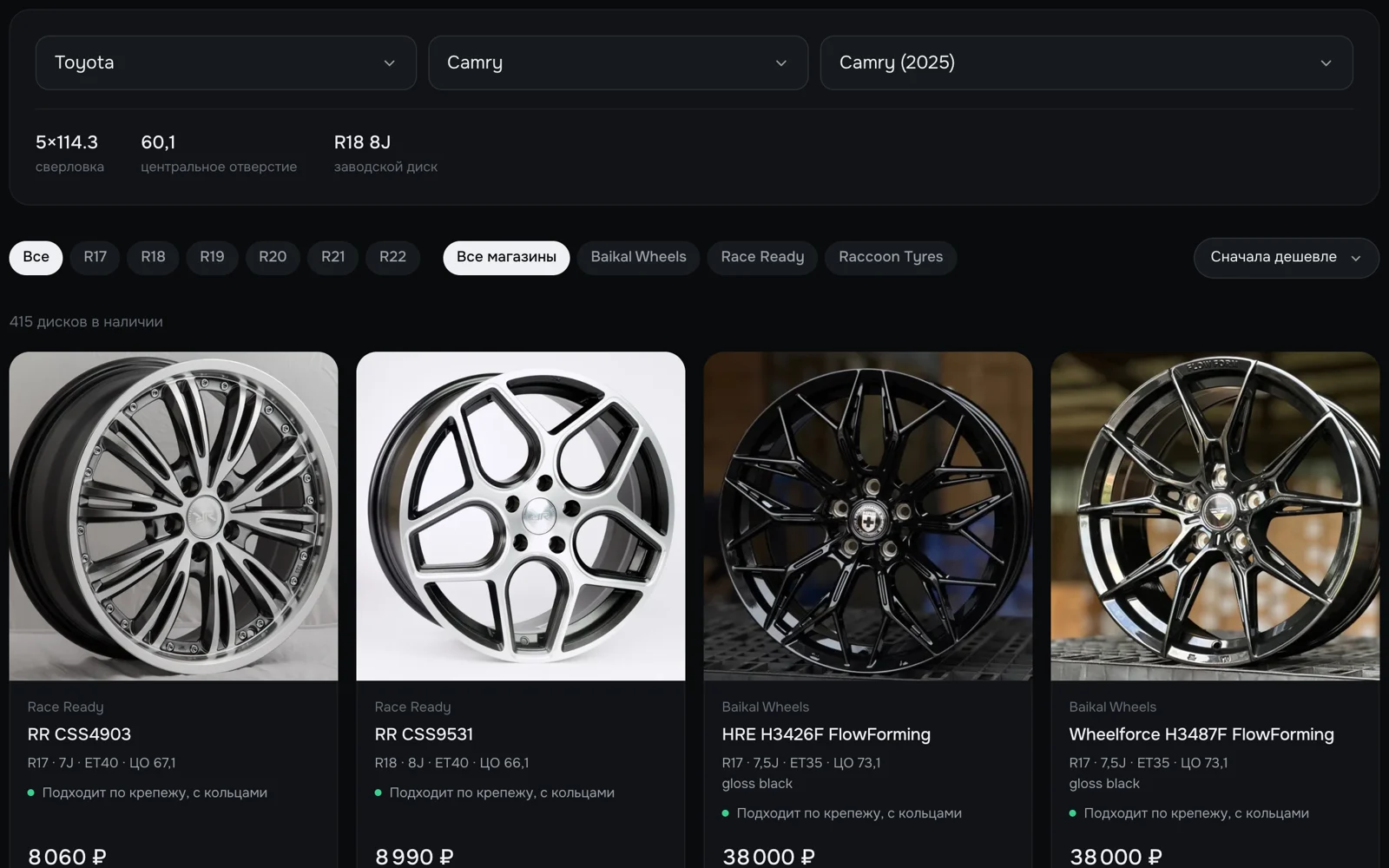Open the Wheelforce H3487F FlowForming product title

1201,734
